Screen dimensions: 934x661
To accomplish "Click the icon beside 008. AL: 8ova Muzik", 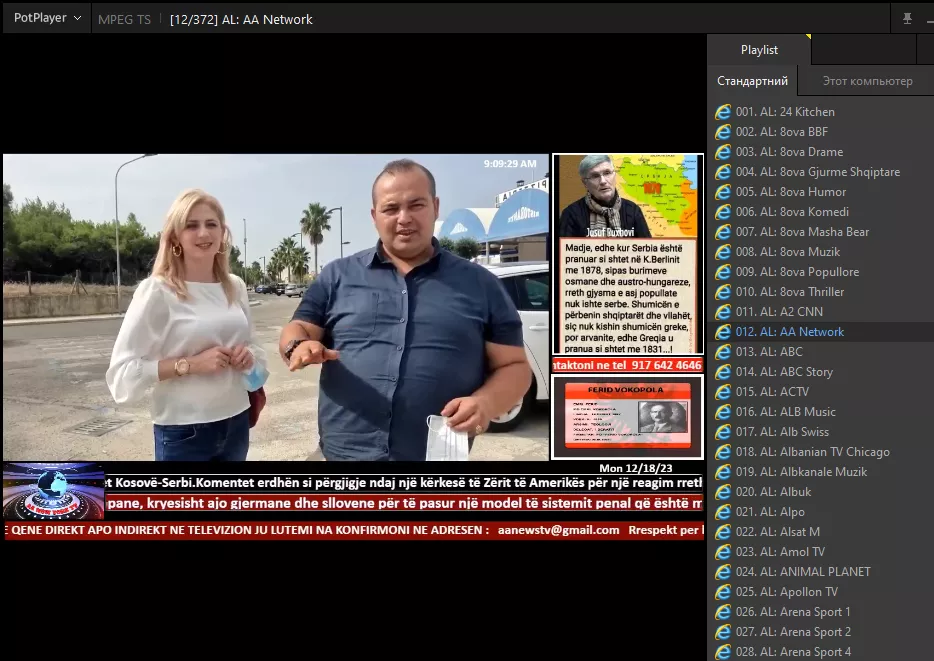I will [x=723, y=252].
